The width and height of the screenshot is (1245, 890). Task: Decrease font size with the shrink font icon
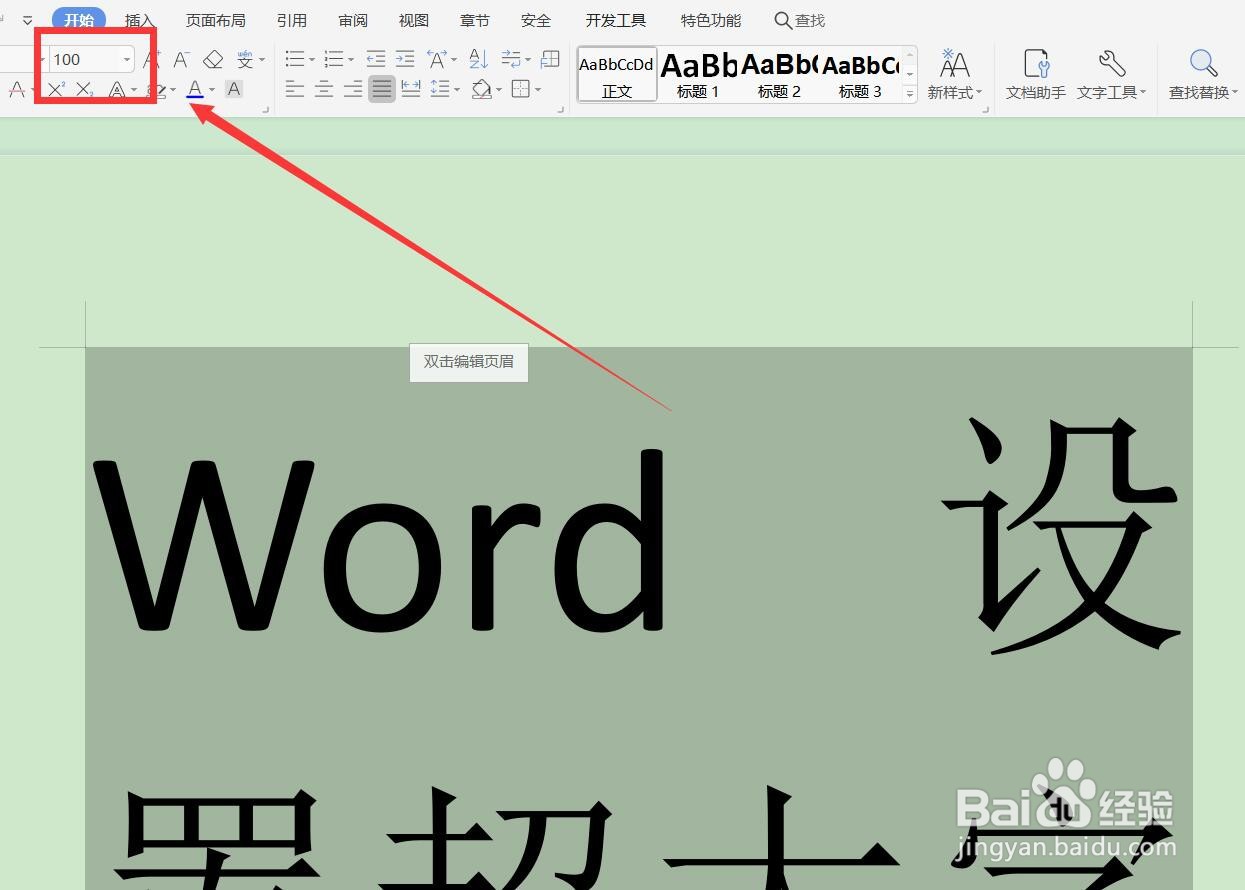[x=181, y=60]
